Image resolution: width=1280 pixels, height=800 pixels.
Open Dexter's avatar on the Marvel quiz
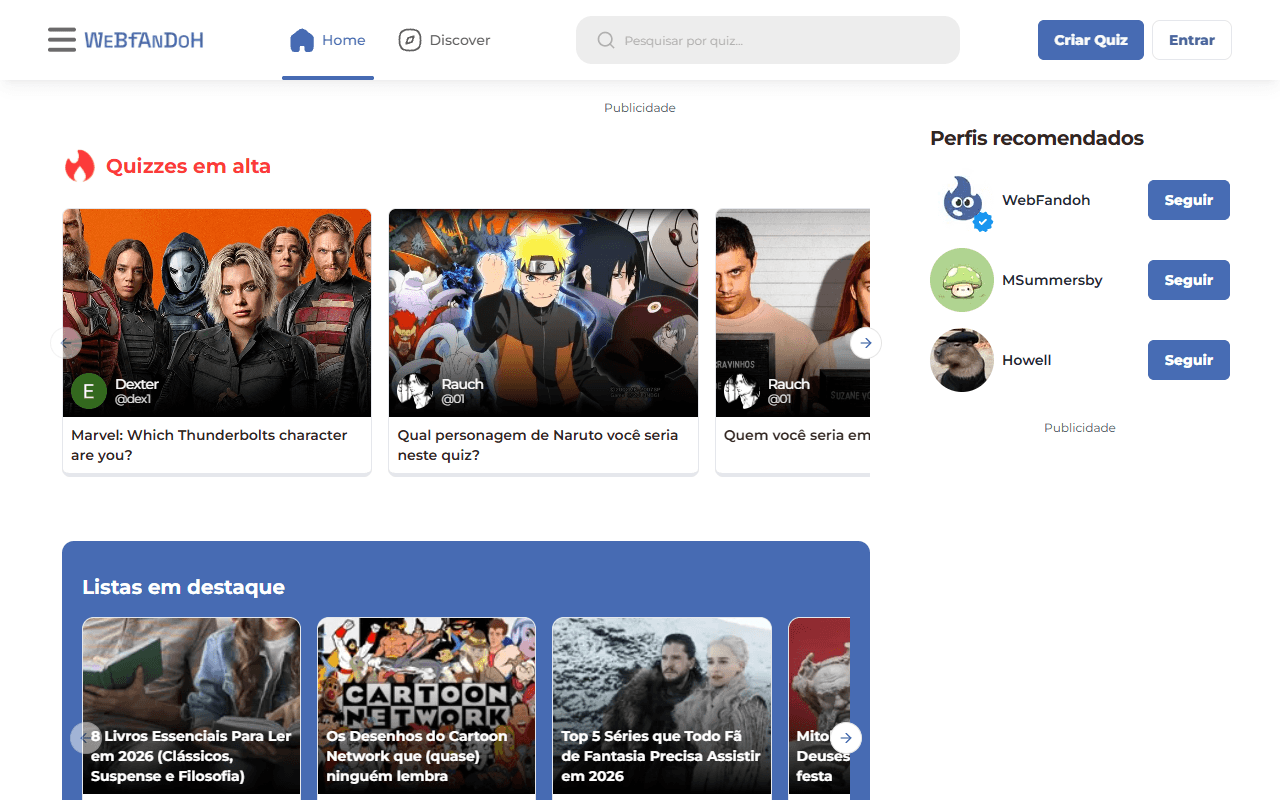[x=89, y=391]
